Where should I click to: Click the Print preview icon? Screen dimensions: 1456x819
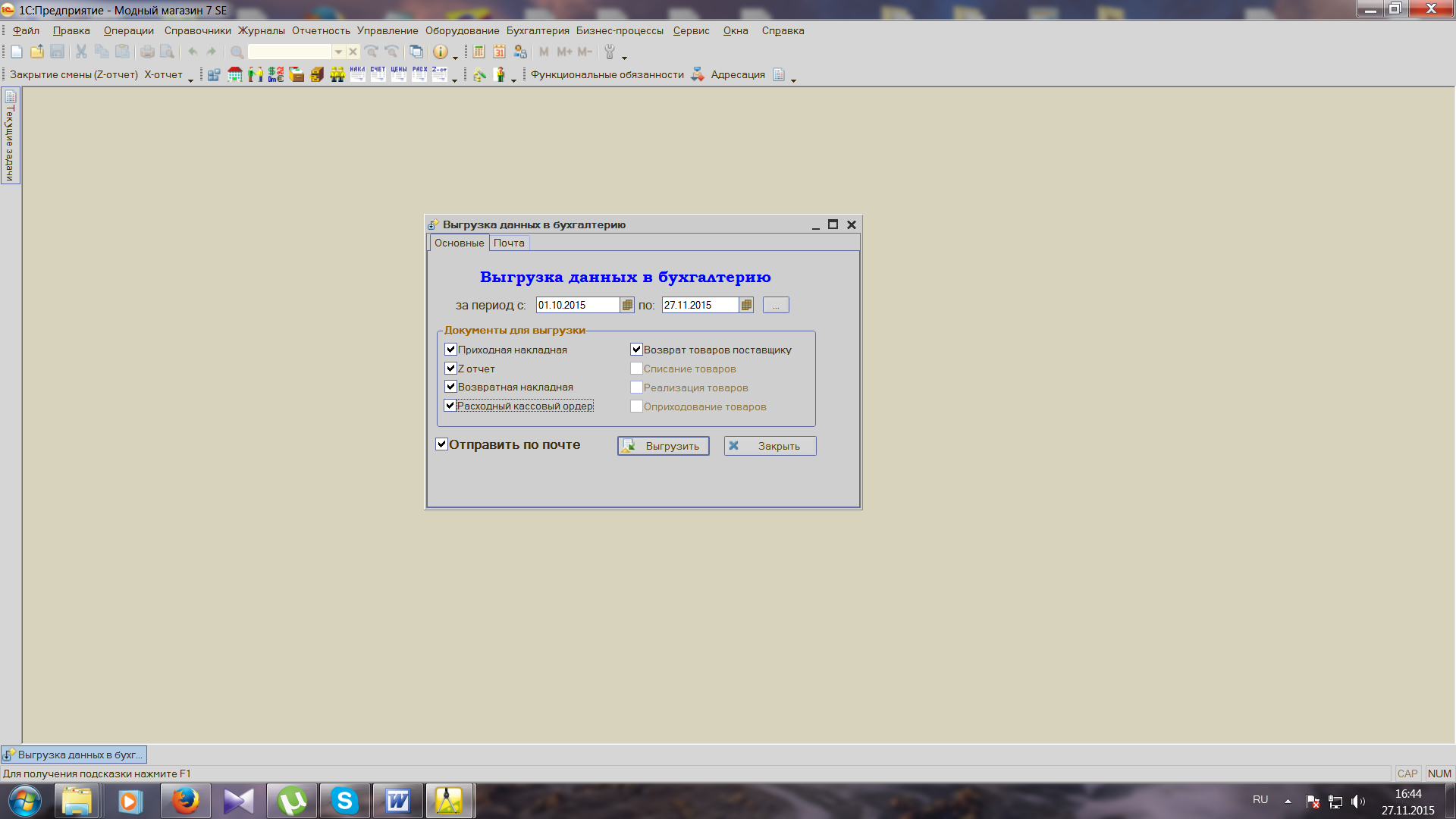click(167, 52)
